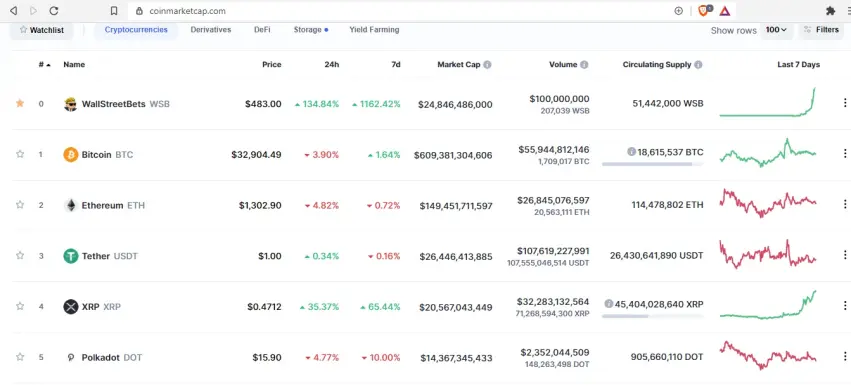Click Polkadot 7d change 10.00%
Image resolution: width=851 pixels, height=386 pixels.
381,357
